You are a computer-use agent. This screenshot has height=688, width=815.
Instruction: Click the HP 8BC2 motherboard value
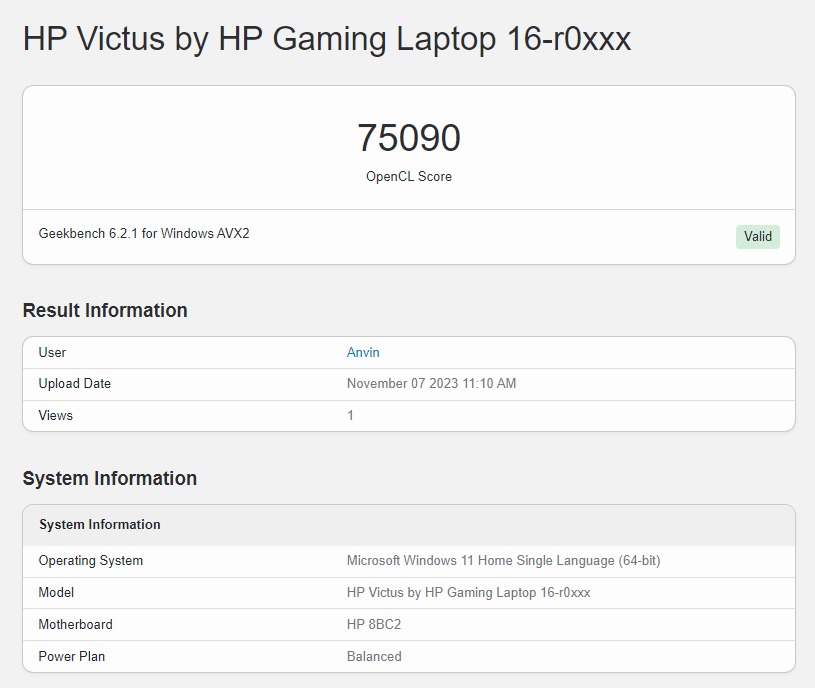click(x=374, y=625)
